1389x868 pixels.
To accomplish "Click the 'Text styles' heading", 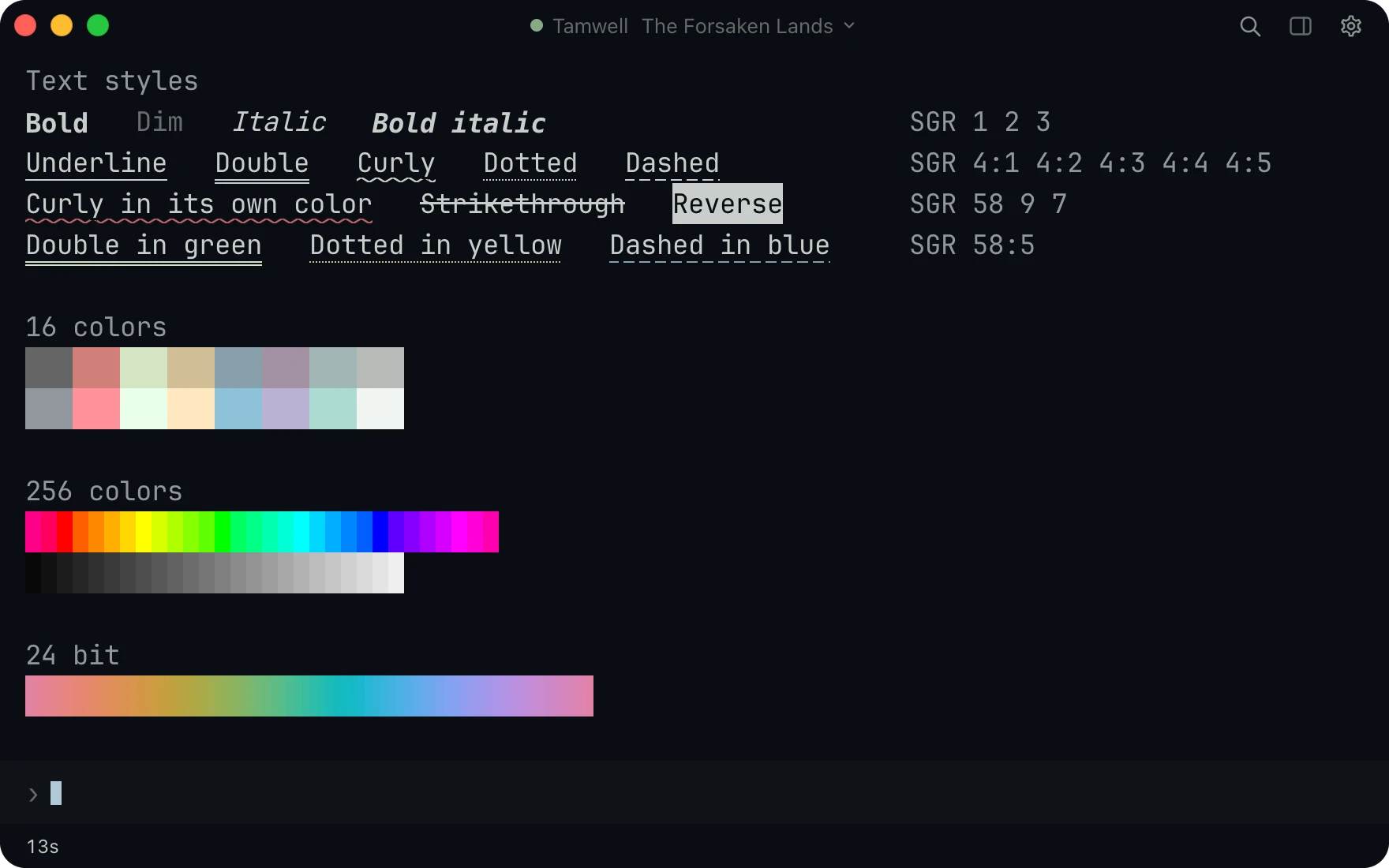I will [112, 80].
